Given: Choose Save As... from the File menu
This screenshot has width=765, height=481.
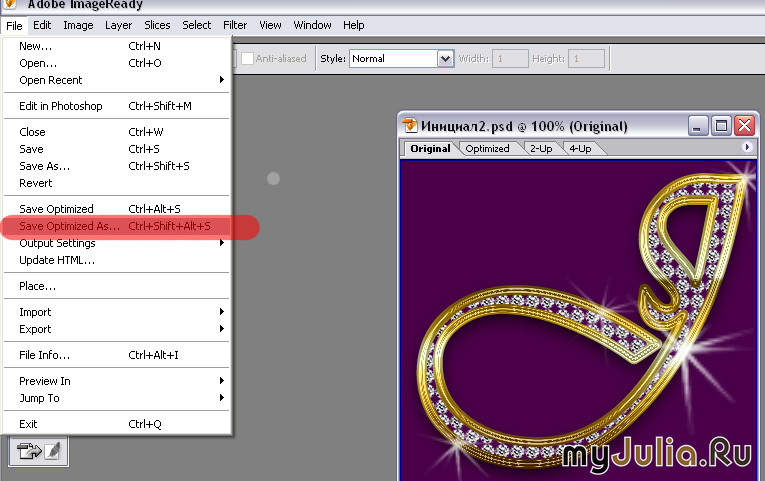Looking at the screenshot, I should [x=116, y=166].
